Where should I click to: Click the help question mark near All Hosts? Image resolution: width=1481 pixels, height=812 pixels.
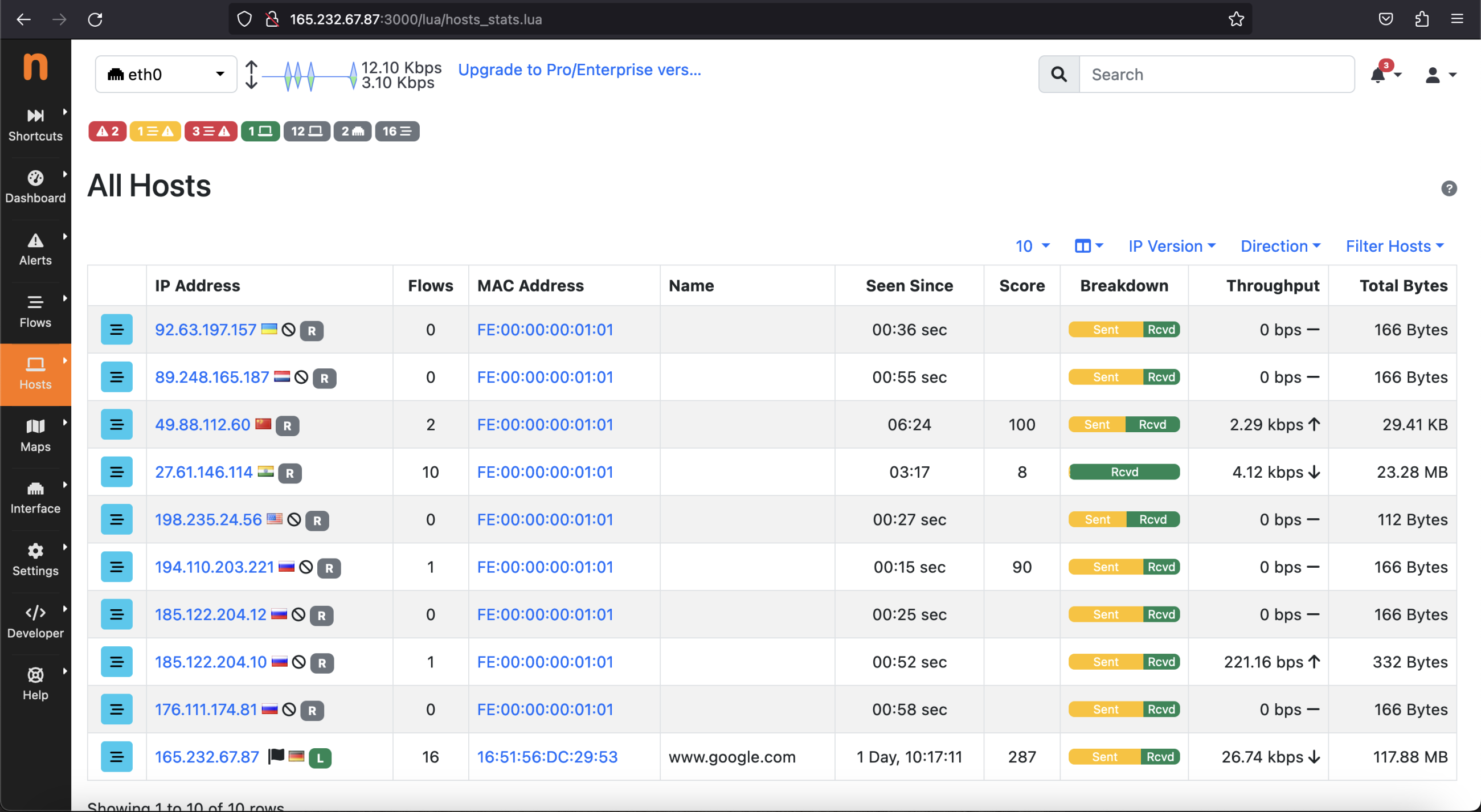point(1449,188)
